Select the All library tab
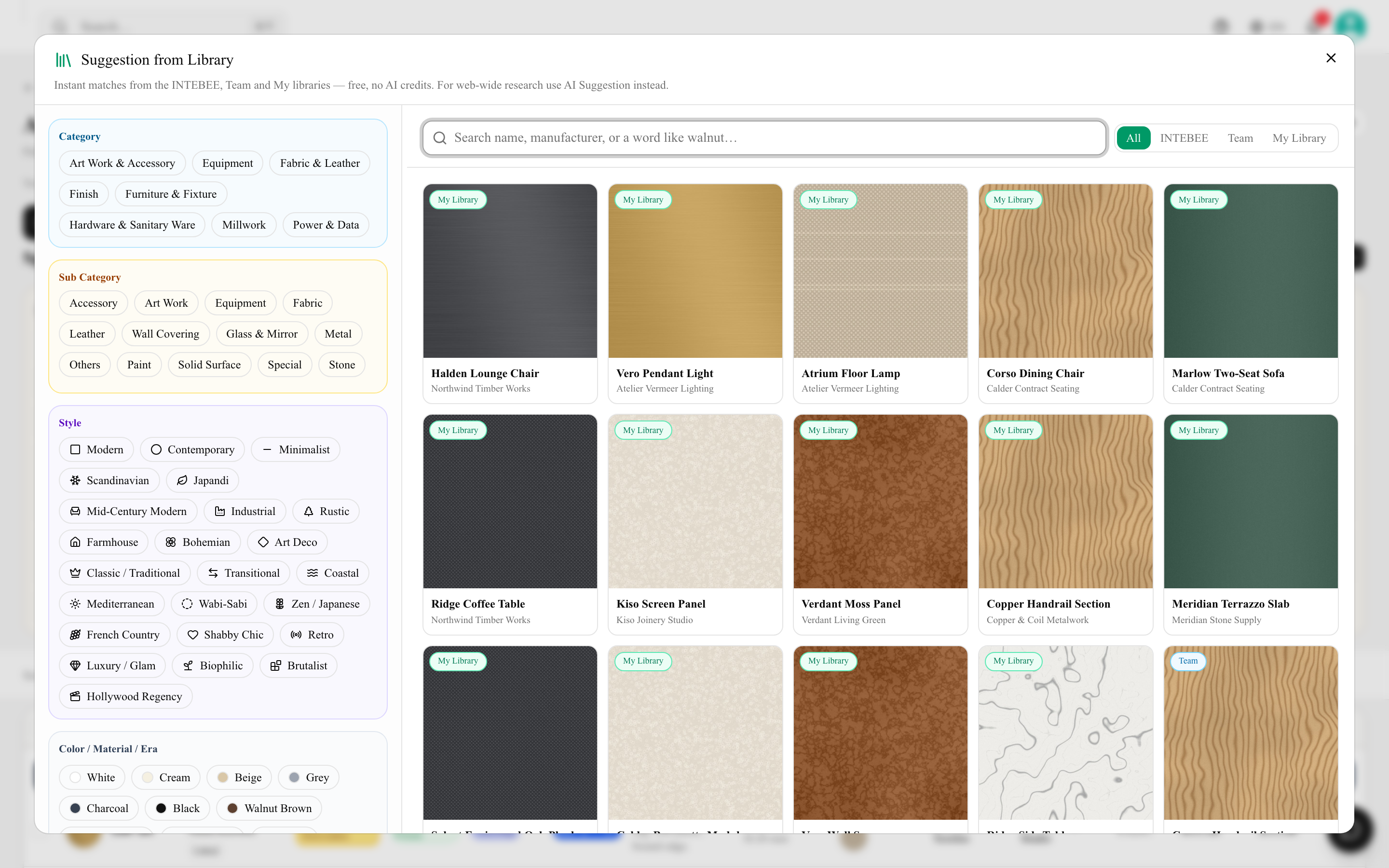Screen dimensions: 1389x868 pyautogui.click(x=1133, y=138)
